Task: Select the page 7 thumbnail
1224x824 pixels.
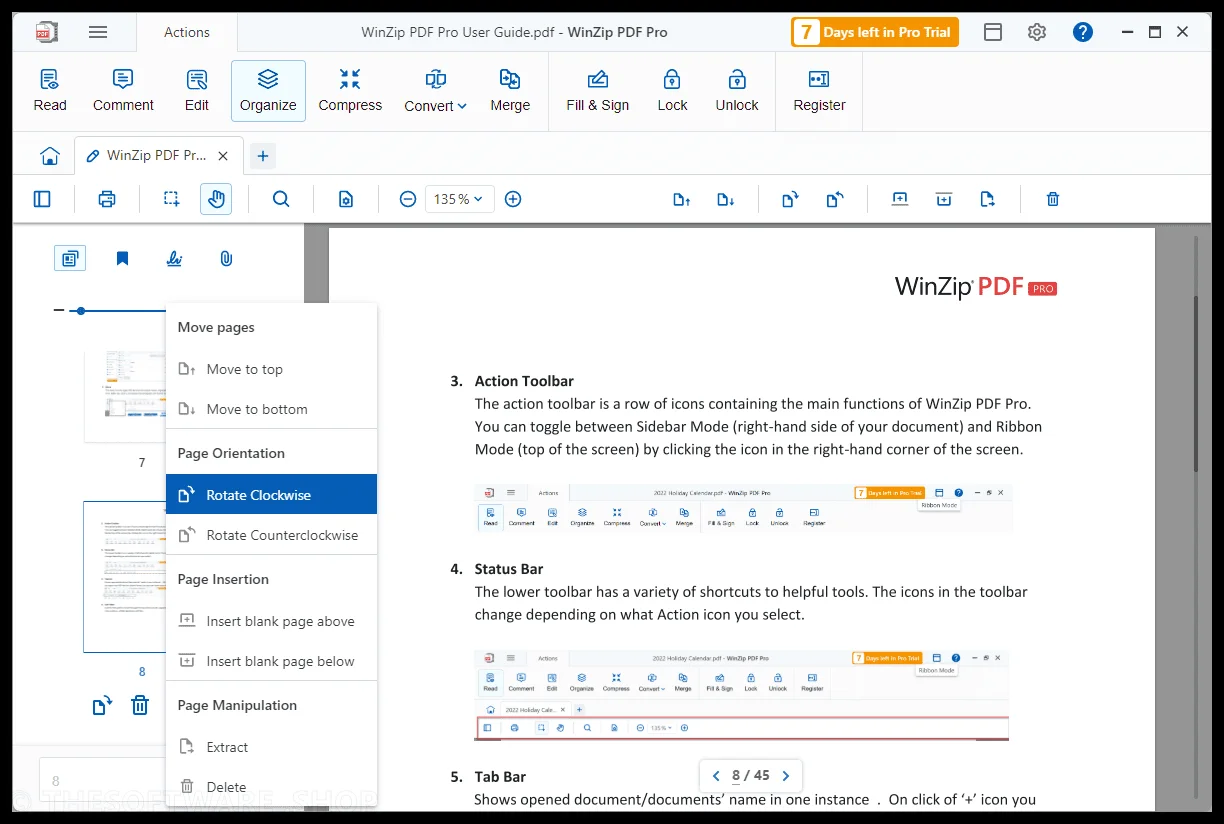Action: (125, 395)
